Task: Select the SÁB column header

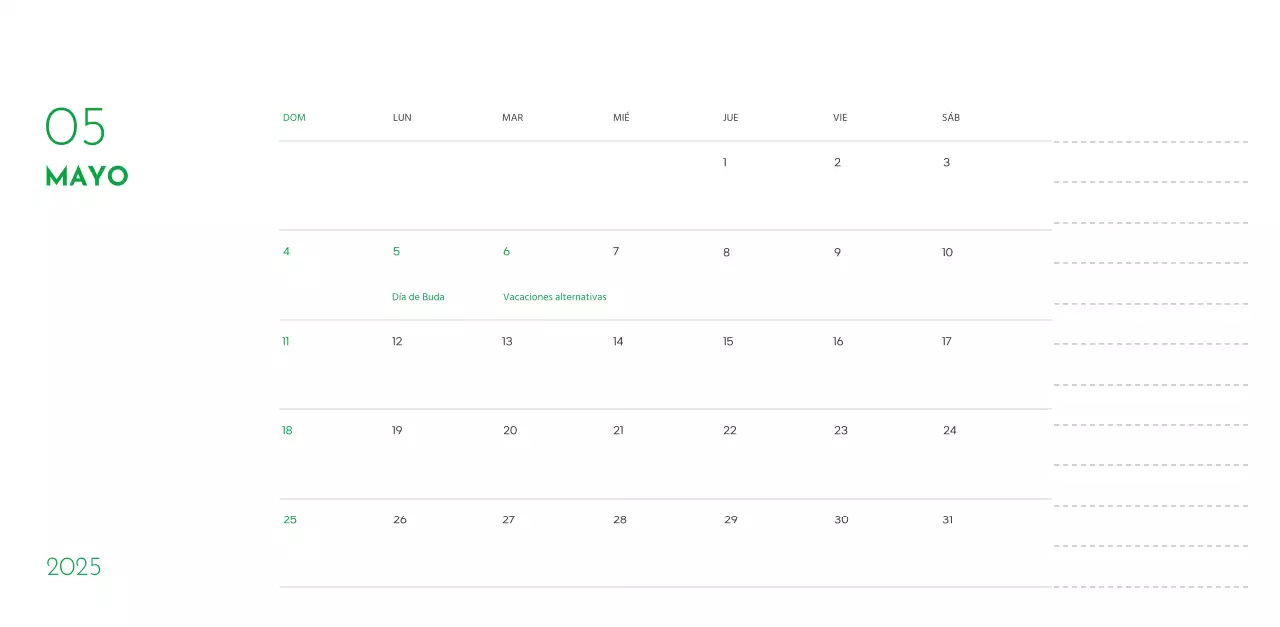Action: [950, 117]
